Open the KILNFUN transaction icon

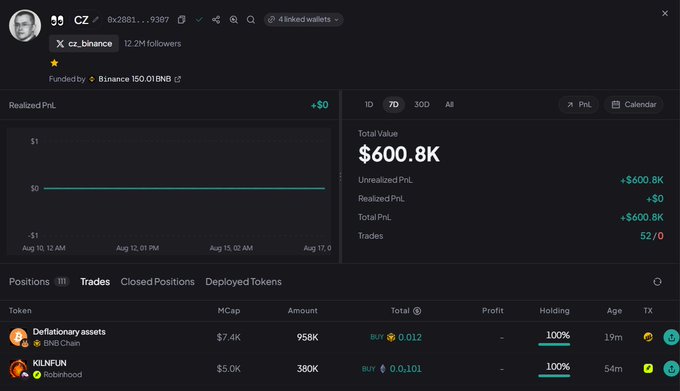tap(648, 368)
